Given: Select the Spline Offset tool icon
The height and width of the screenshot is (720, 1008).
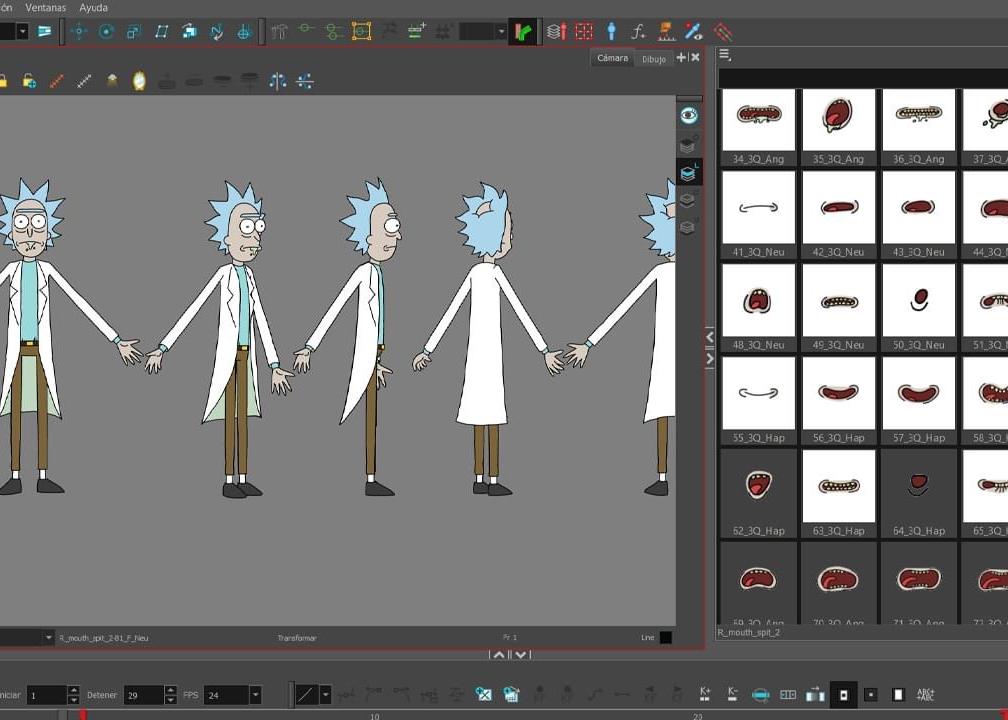Looking at the screenshot, I should (217, 32).
